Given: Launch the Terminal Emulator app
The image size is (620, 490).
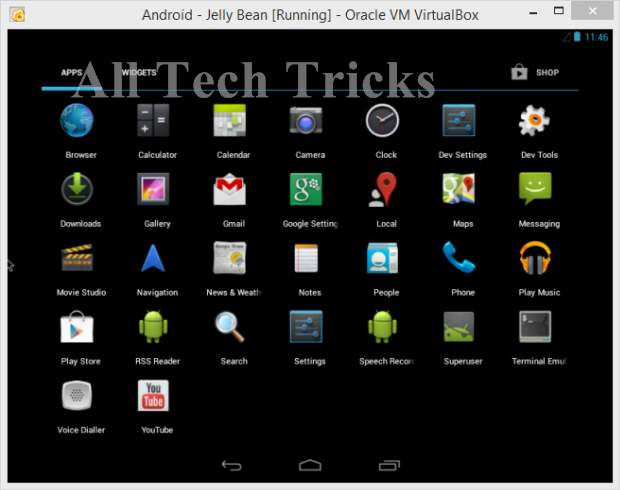Looking at the screenshot, I should pyautogui.click(x=535, y=327).
